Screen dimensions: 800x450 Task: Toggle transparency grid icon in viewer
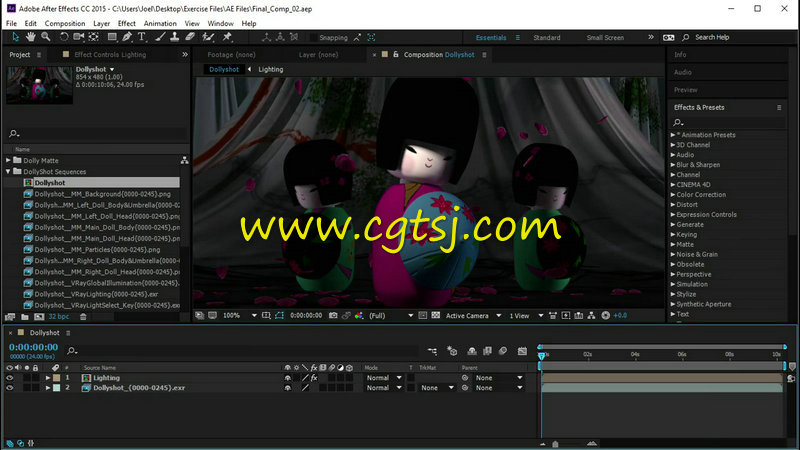[436, 316]
